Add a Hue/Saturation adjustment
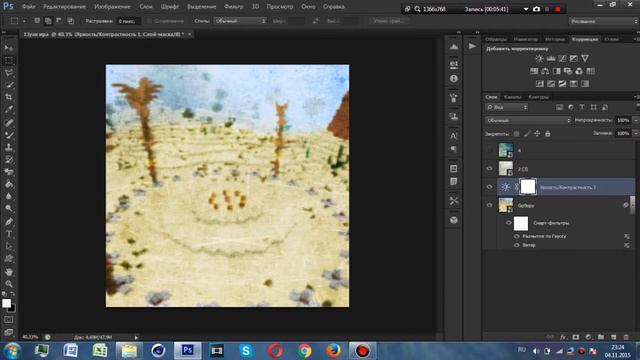 pos(534,71)
